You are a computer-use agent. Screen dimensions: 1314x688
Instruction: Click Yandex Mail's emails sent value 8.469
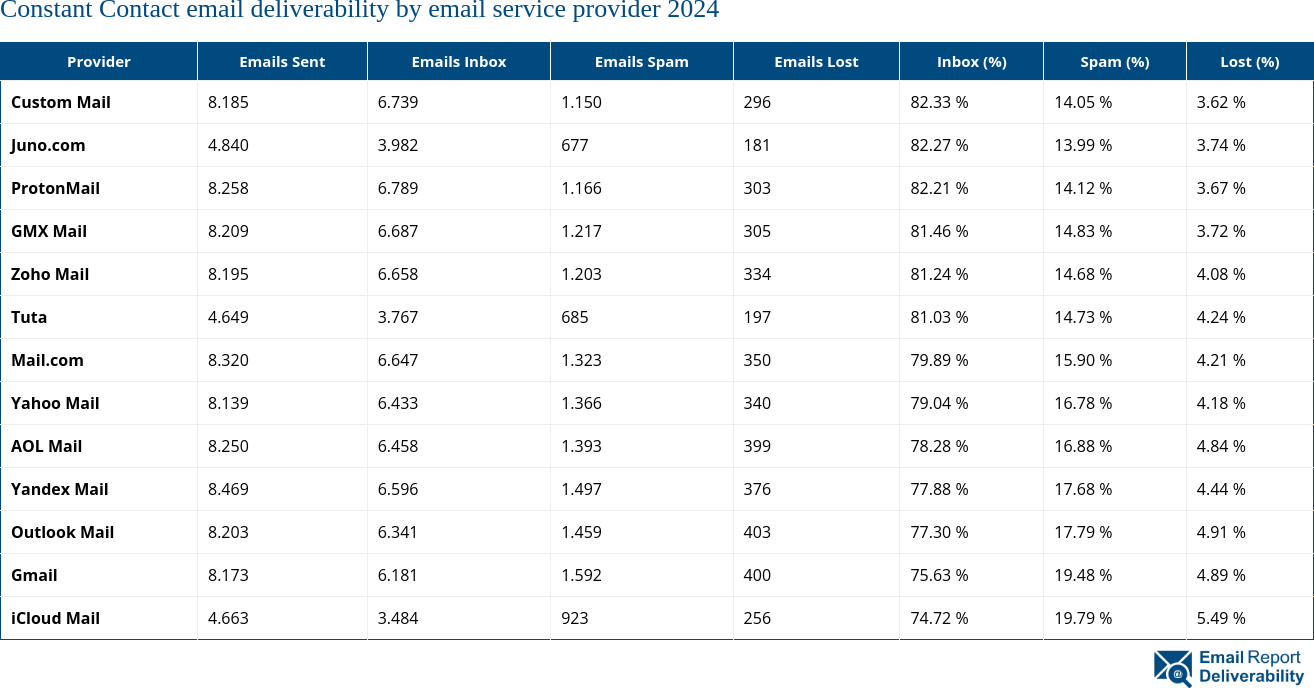pos(228,489)
